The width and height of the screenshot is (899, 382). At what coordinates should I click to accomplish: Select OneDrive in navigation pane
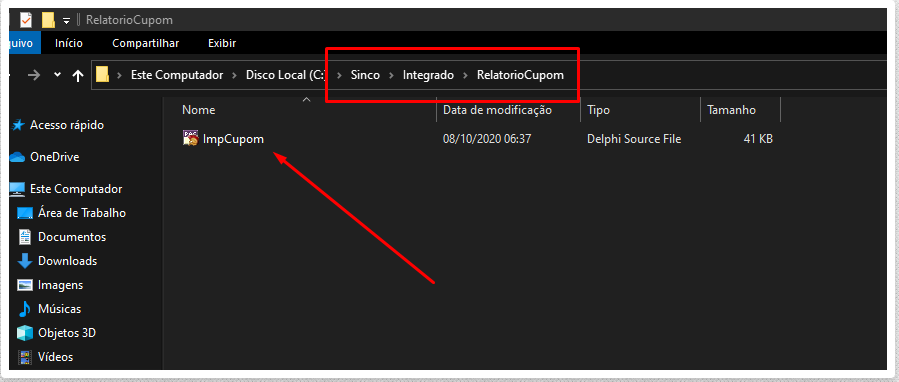click(54, 157)
